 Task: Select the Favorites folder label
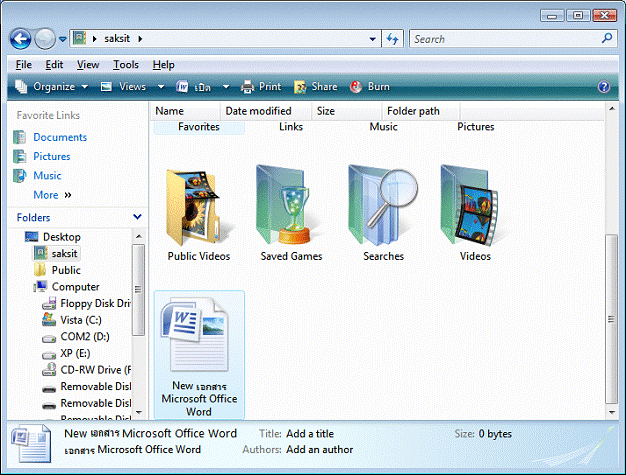click(x=199, y=127)
